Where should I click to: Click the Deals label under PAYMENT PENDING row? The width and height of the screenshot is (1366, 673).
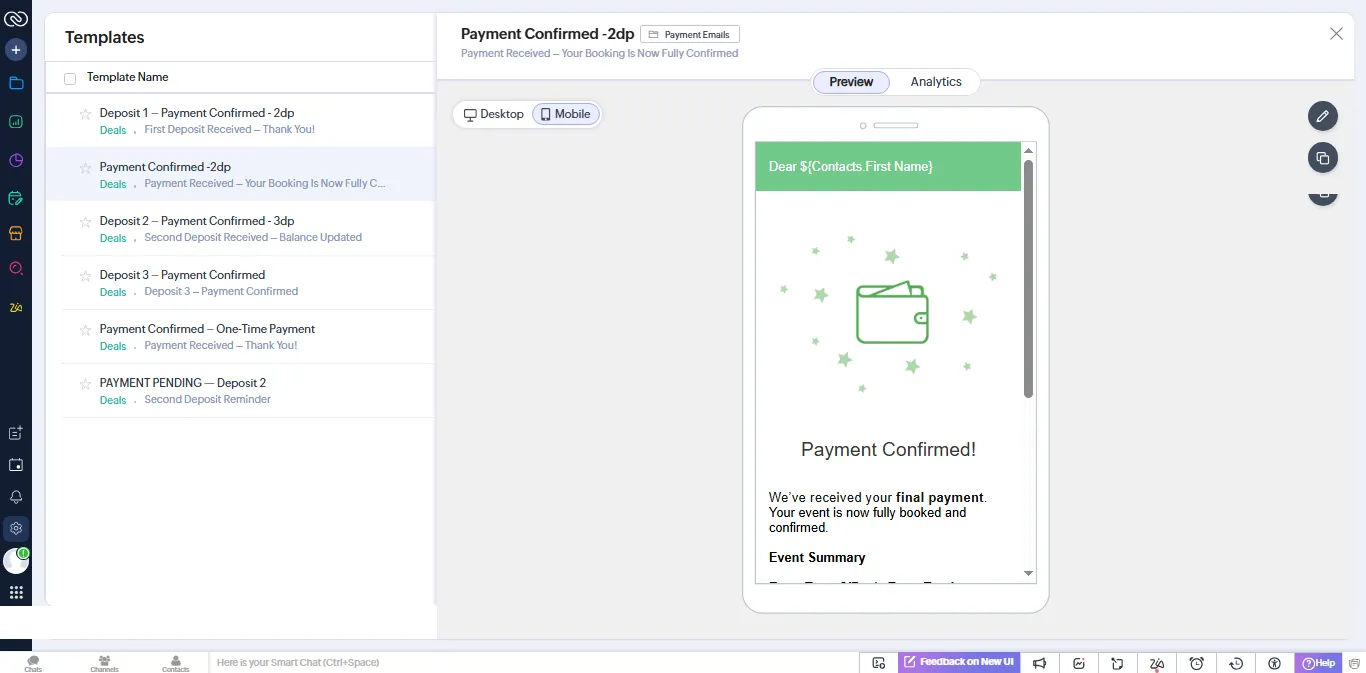(x=113, y=400)
